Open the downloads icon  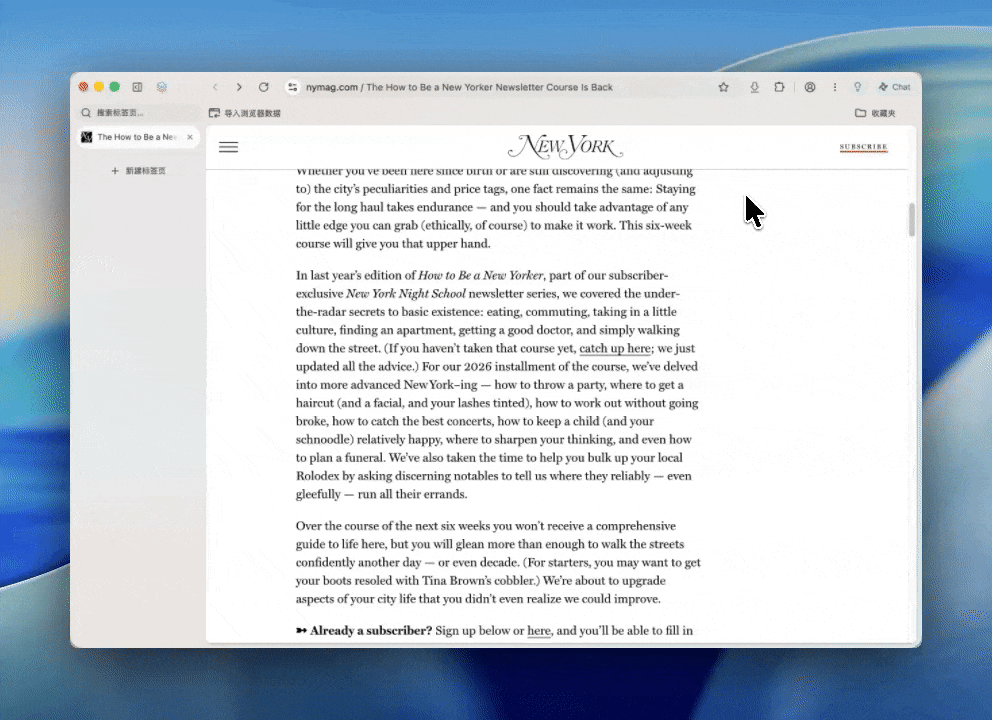pos(754,87)
